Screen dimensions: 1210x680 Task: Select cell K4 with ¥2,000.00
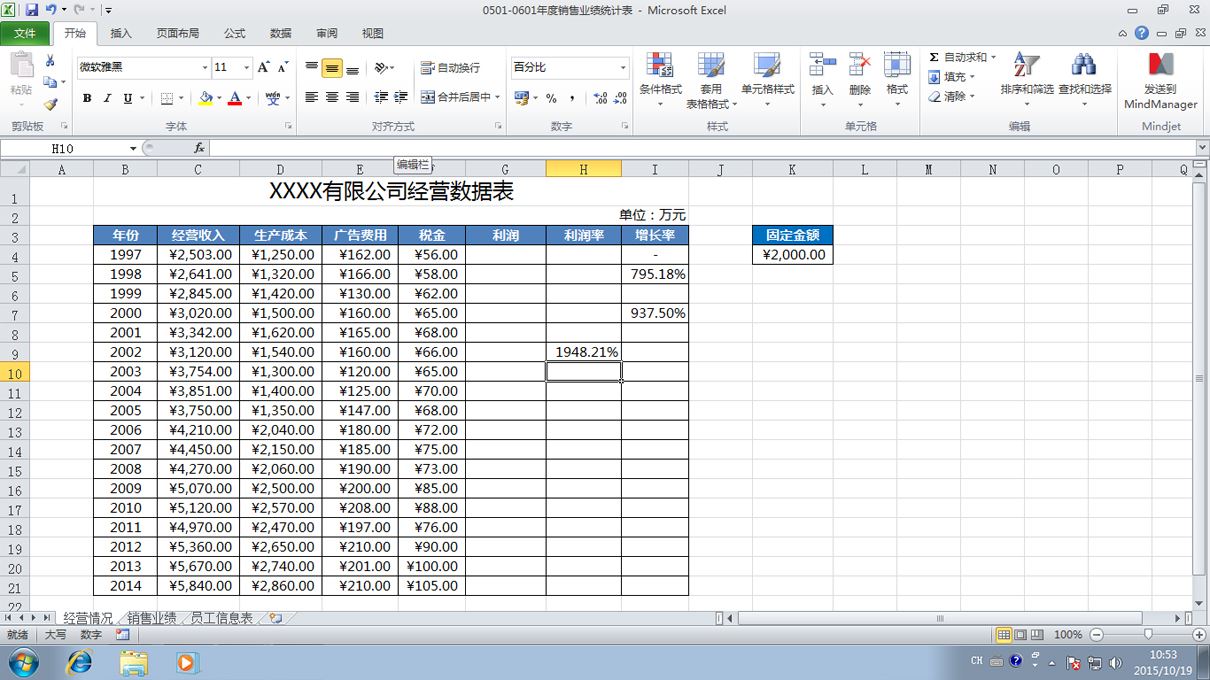click(792, 254)
